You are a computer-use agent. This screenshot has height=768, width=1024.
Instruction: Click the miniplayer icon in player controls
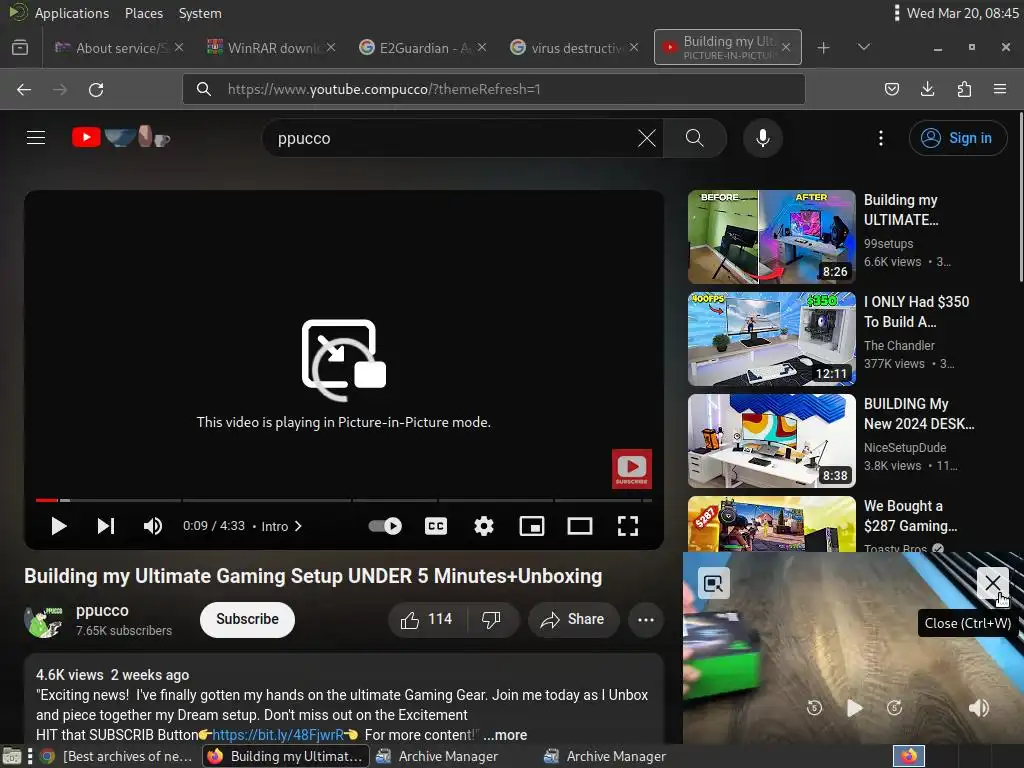pos(532,526)
